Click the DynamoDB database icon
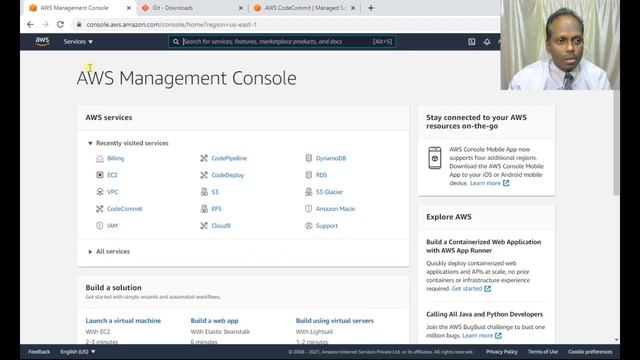Image resolution: width=640 pixels, height=360 pixels. click(x=309, y=158)
